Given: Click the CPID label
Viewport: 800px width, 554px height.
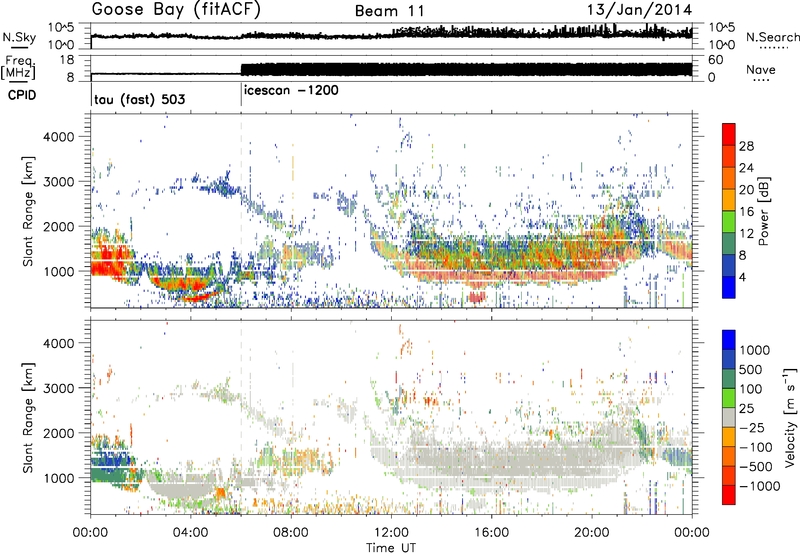Looking at the screenshot, I should coord(22,95).
